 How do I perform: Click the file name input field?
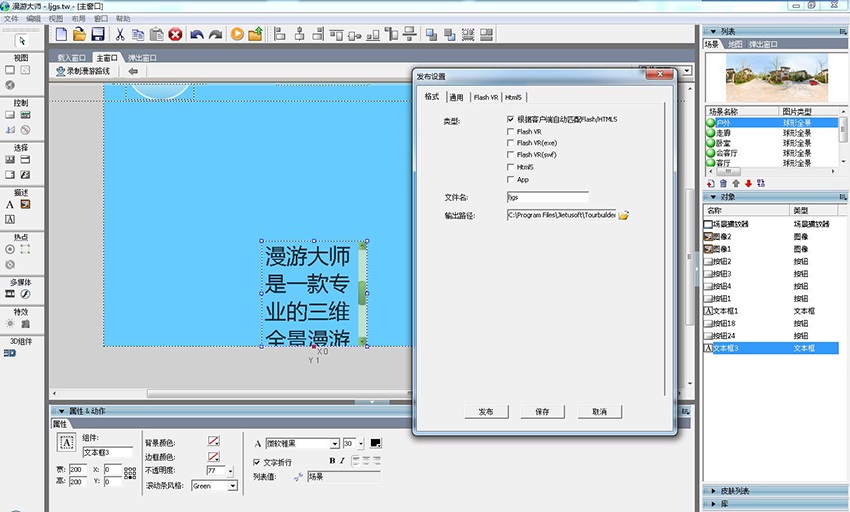(x=548, y=197)
